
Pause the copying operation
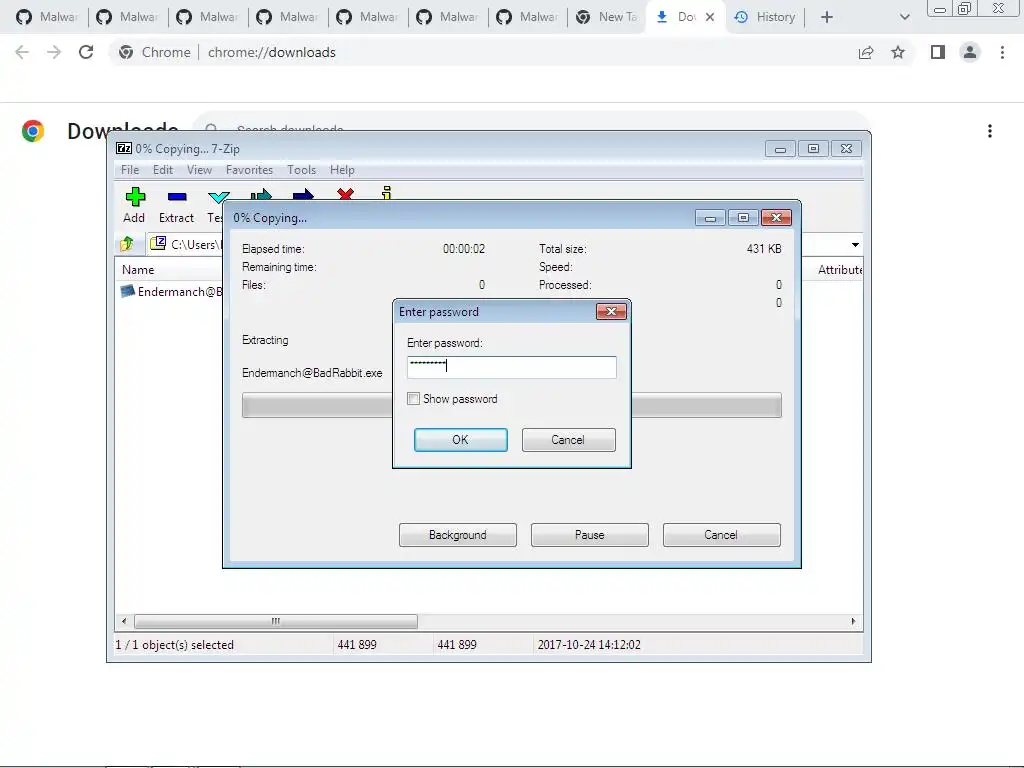point(589,535)
